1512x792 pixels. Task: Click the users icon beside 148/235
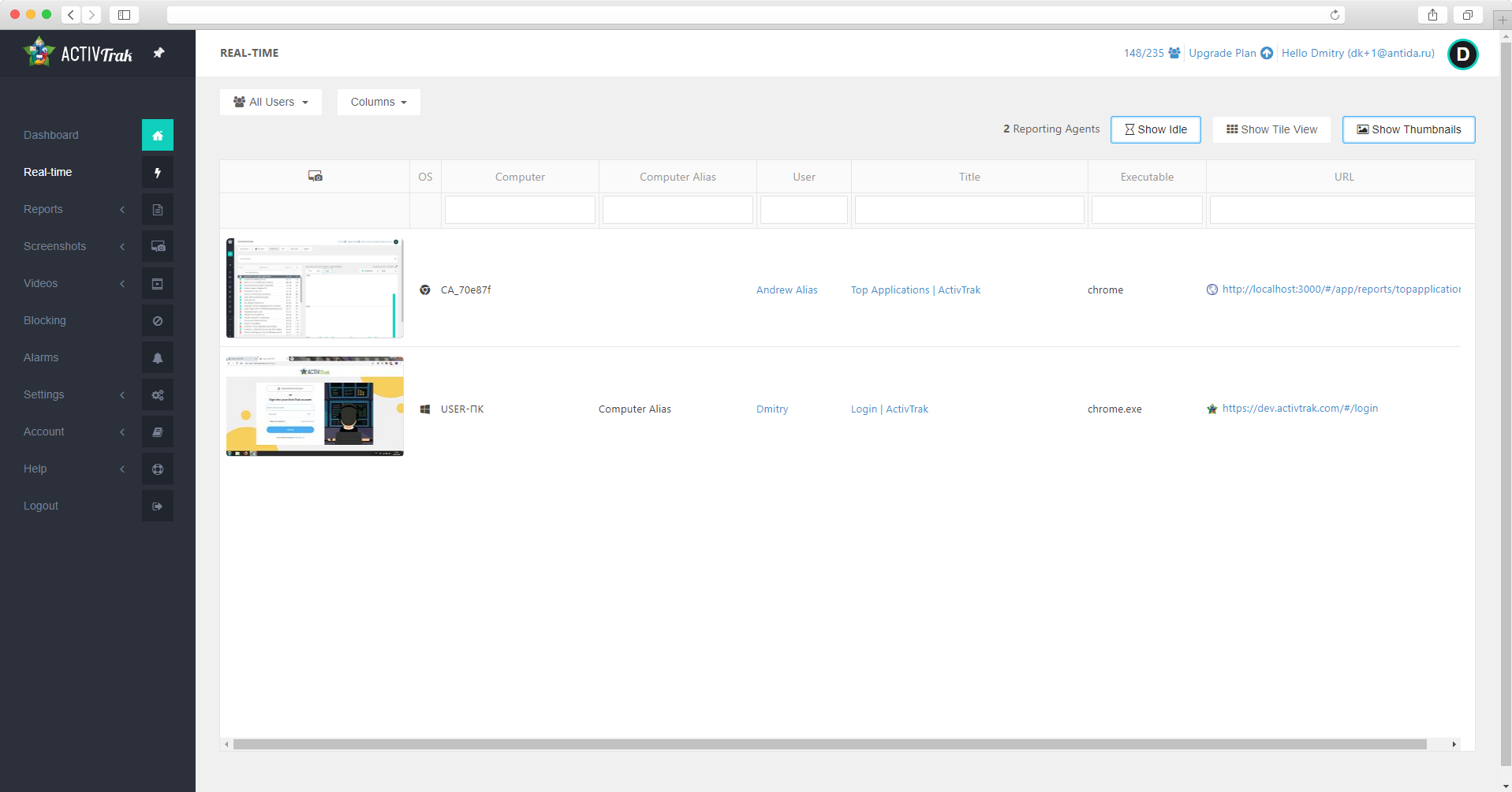click(x=1174, y=53)
